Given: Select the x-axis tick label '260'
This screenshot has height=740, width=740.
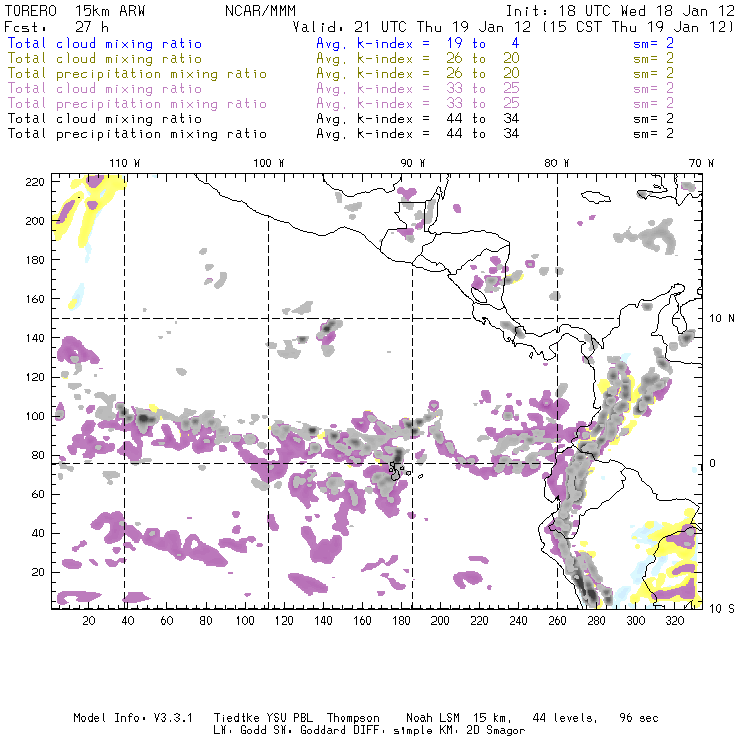Looking at the screenshot, I should pos(557,621).
